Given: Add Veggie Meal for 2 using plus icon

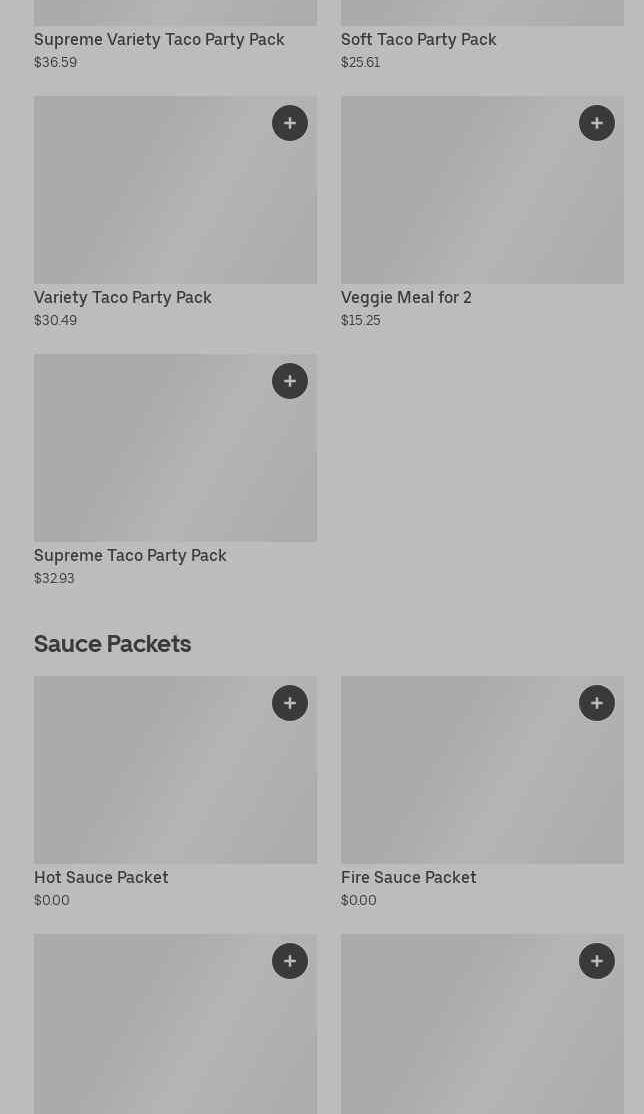Looking at the screenshot, I should [x=597, y=123].
